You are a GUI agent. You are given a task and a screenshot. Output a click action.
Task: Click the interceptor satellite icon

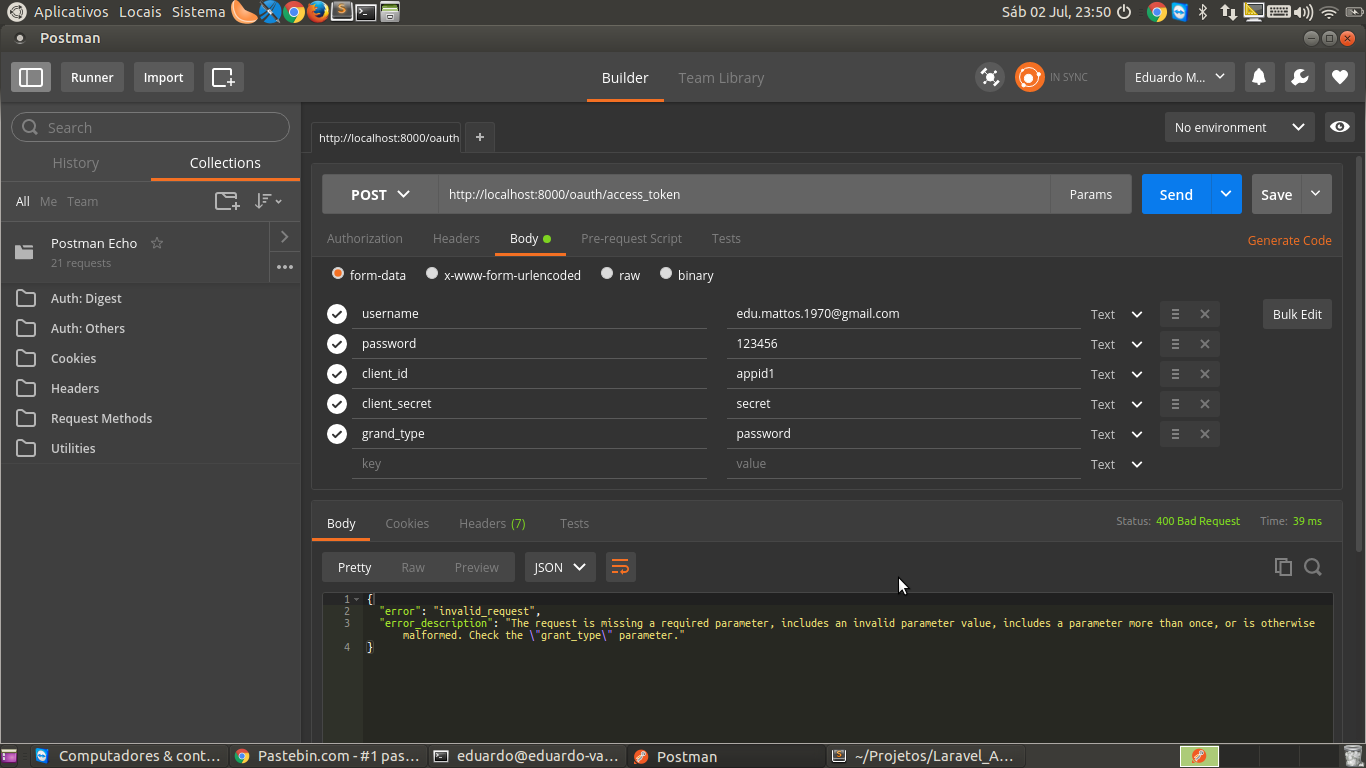coord(990,77)
